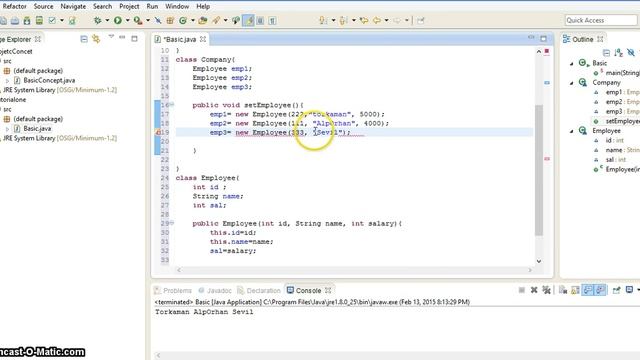Screen dimensions: 640x360
Task: Select the Outline view tab
Action: click(x=582, y=39)
